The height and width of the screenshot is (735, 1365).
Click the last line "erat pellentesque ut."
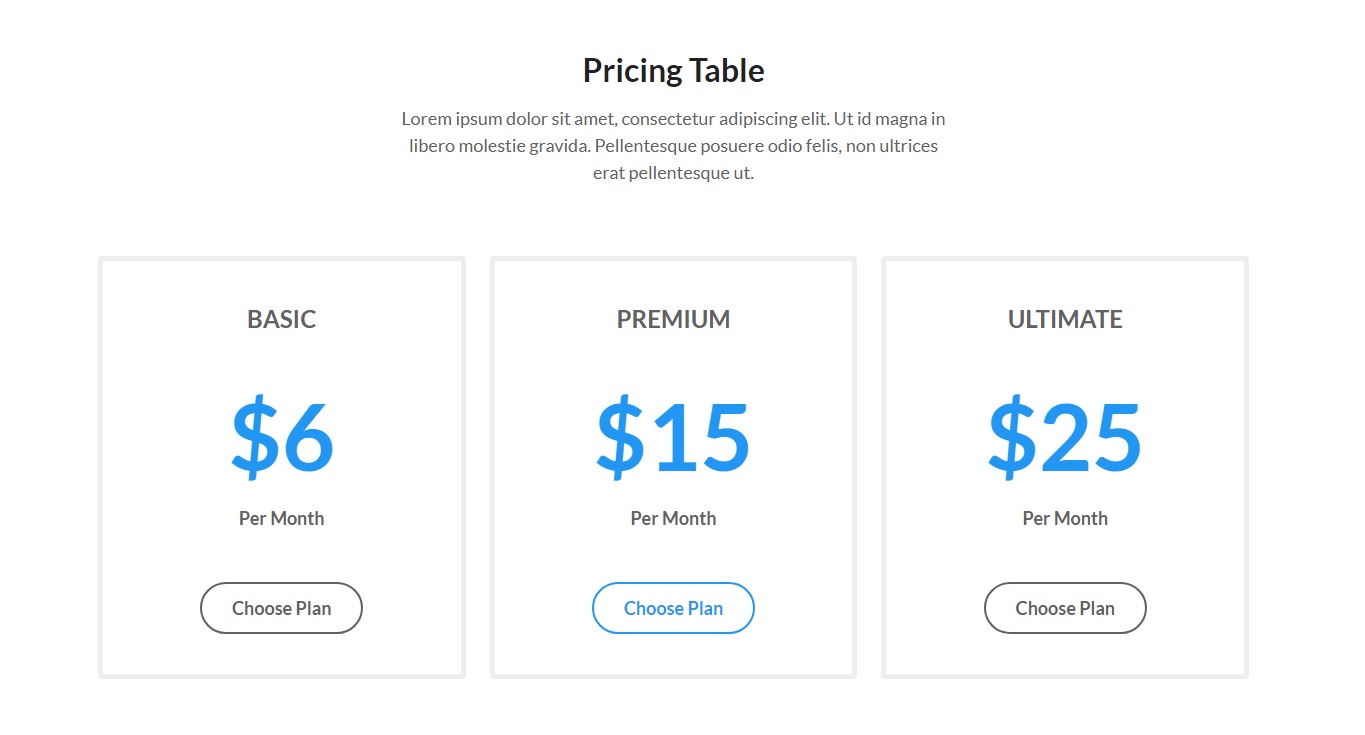pos(673,173)
